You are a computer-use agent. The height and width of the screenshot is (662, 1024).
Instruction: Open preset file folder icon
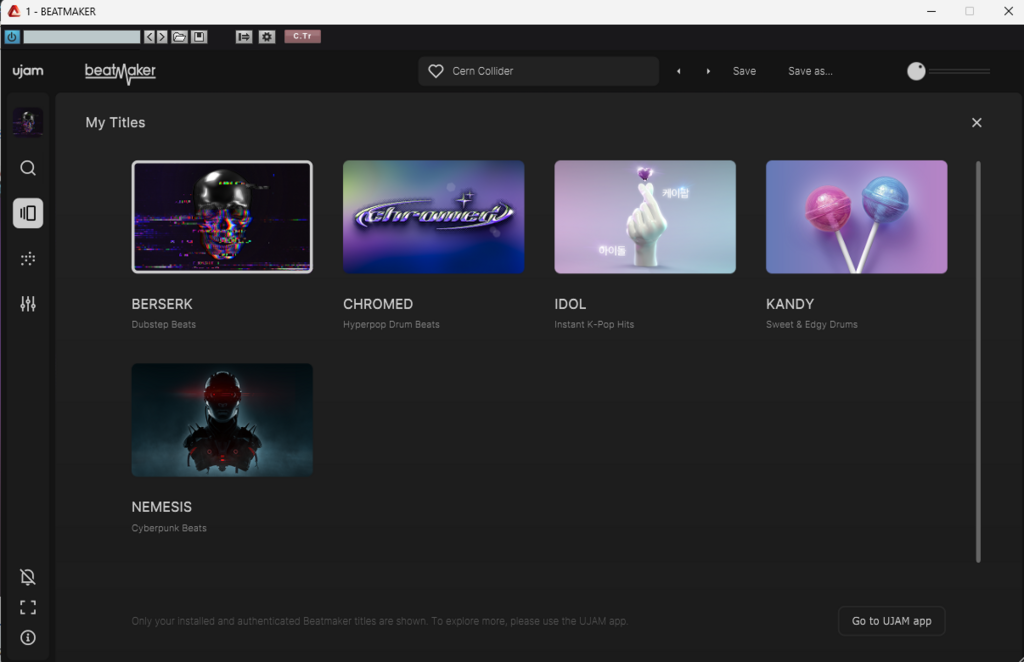(180, 37)
